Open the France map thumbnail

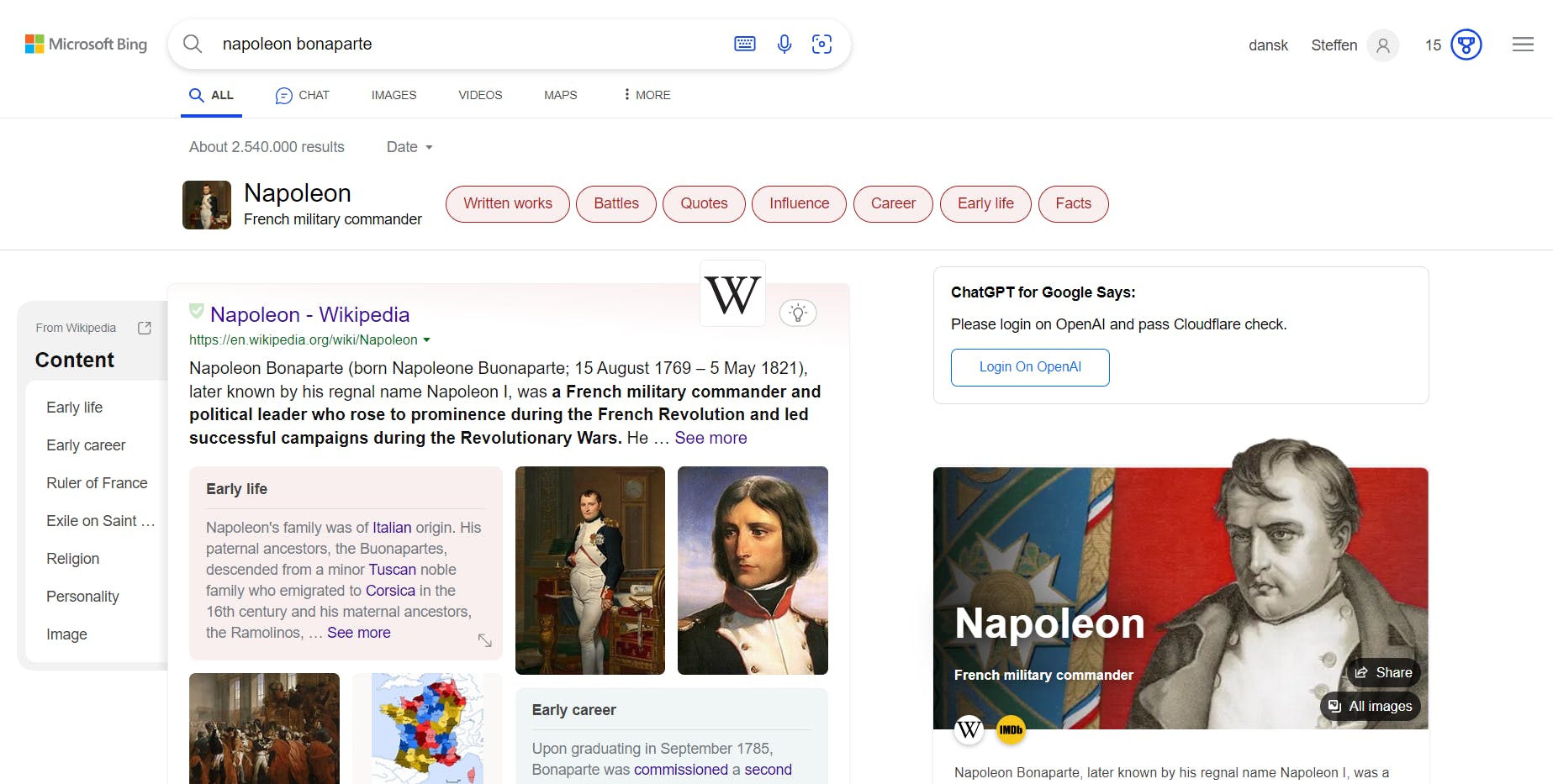pos(427,729)
